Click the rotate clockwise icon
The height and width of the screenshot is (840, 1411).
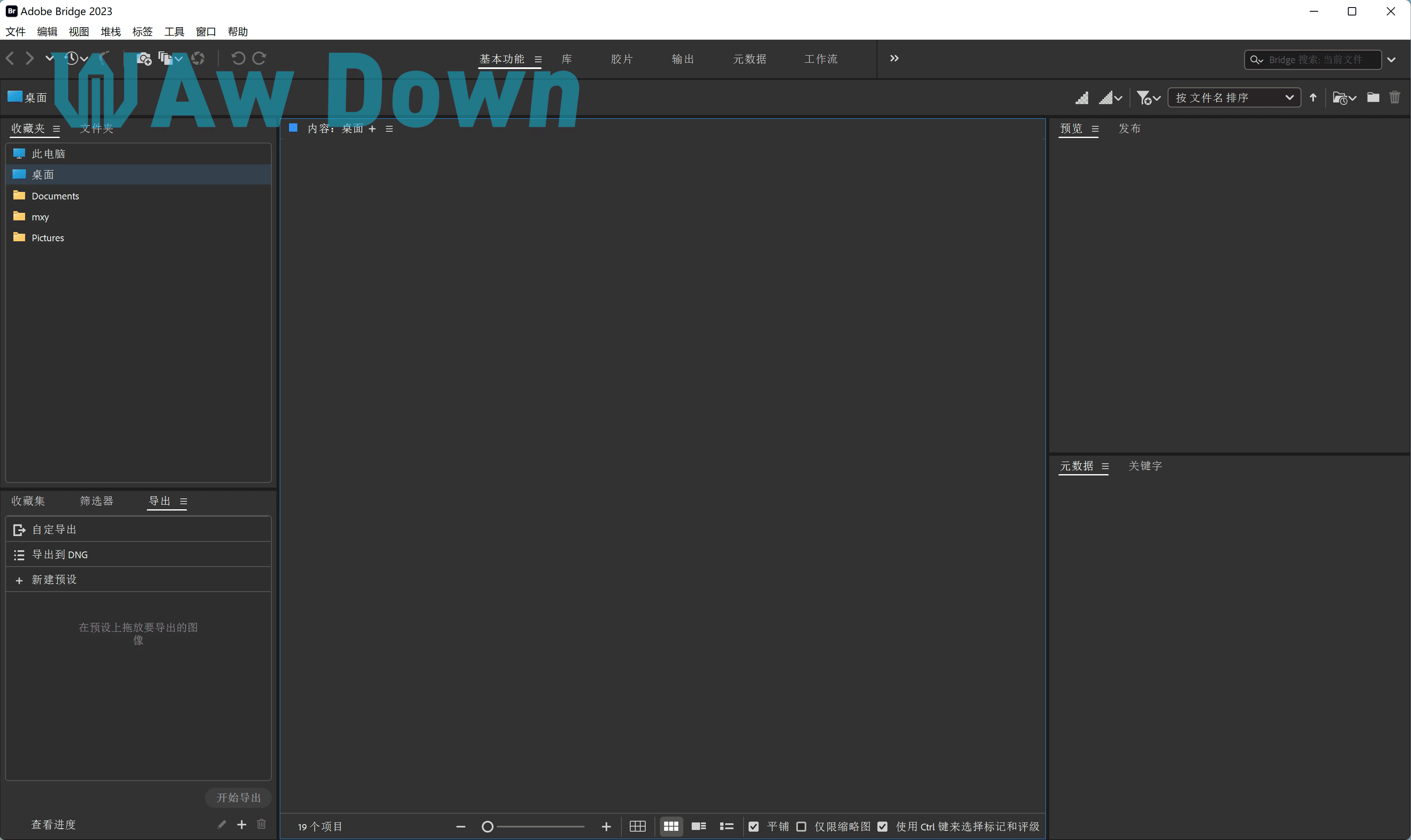[259, 58]
